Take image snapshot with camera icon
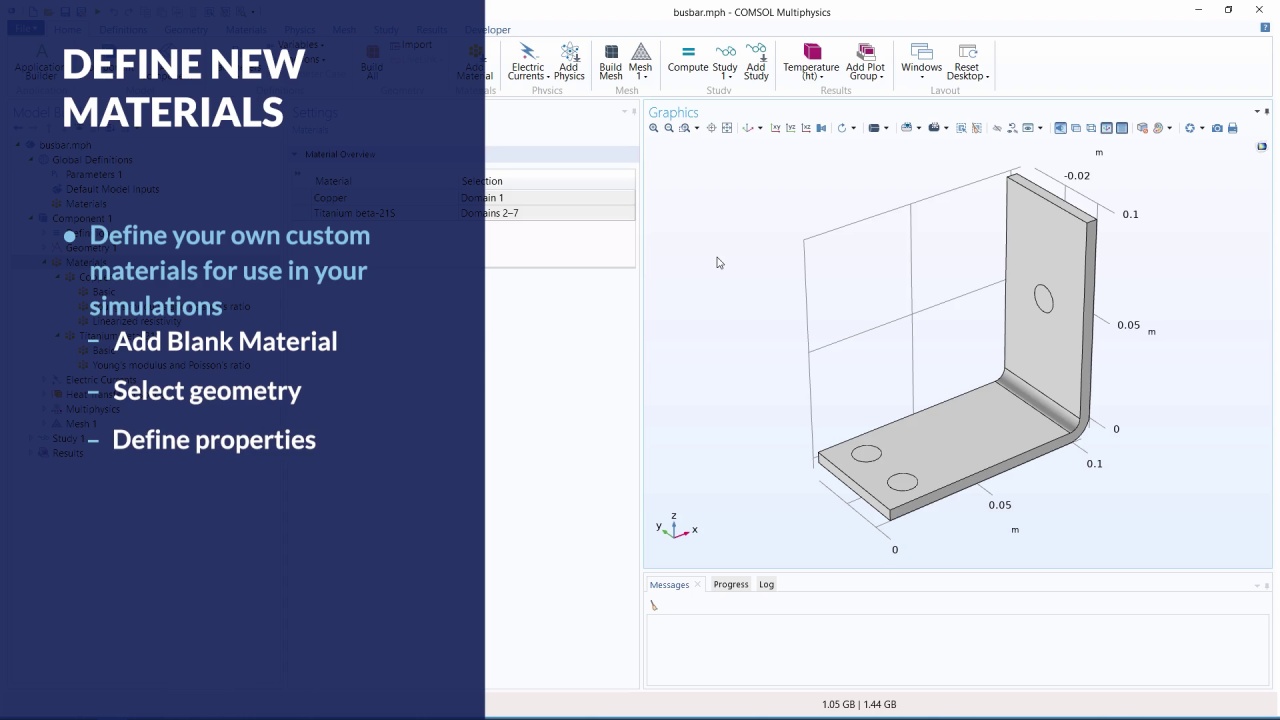1280x720 pixels. 1217,128
